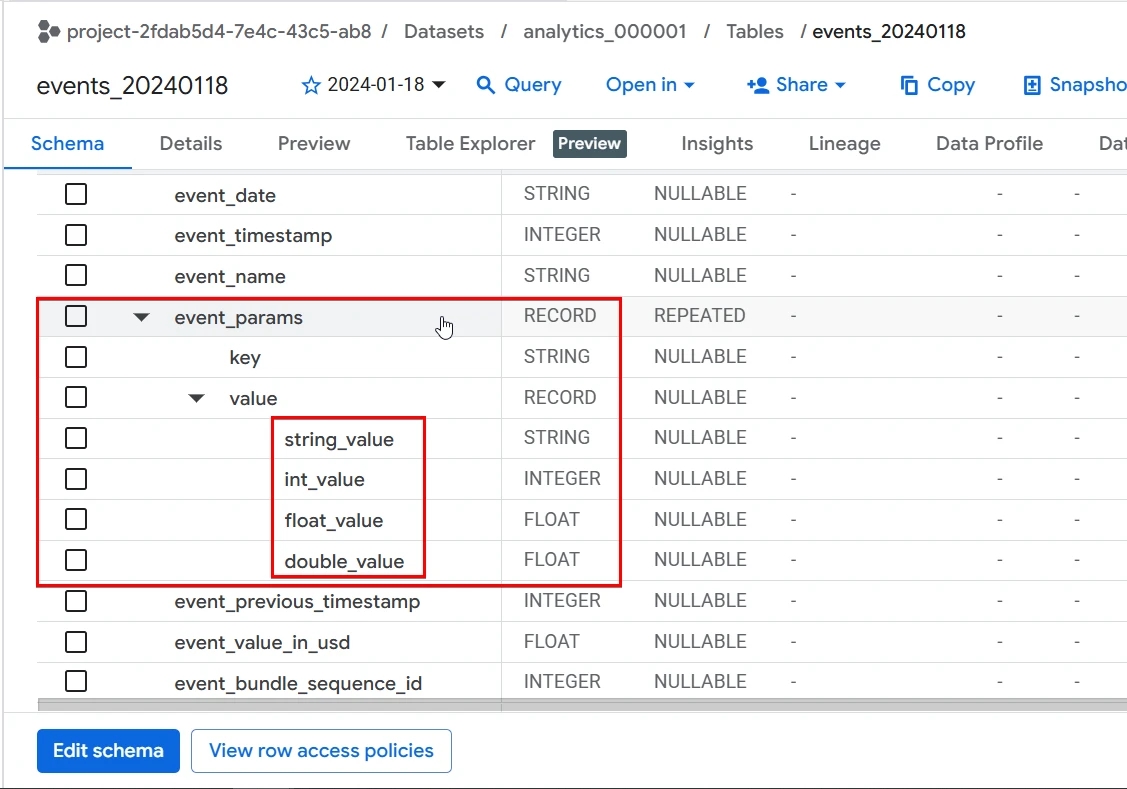Click the event_name field name
The width and height of the screenshot is (1127, 789).
pyautogui.click(x=230, y=277)
